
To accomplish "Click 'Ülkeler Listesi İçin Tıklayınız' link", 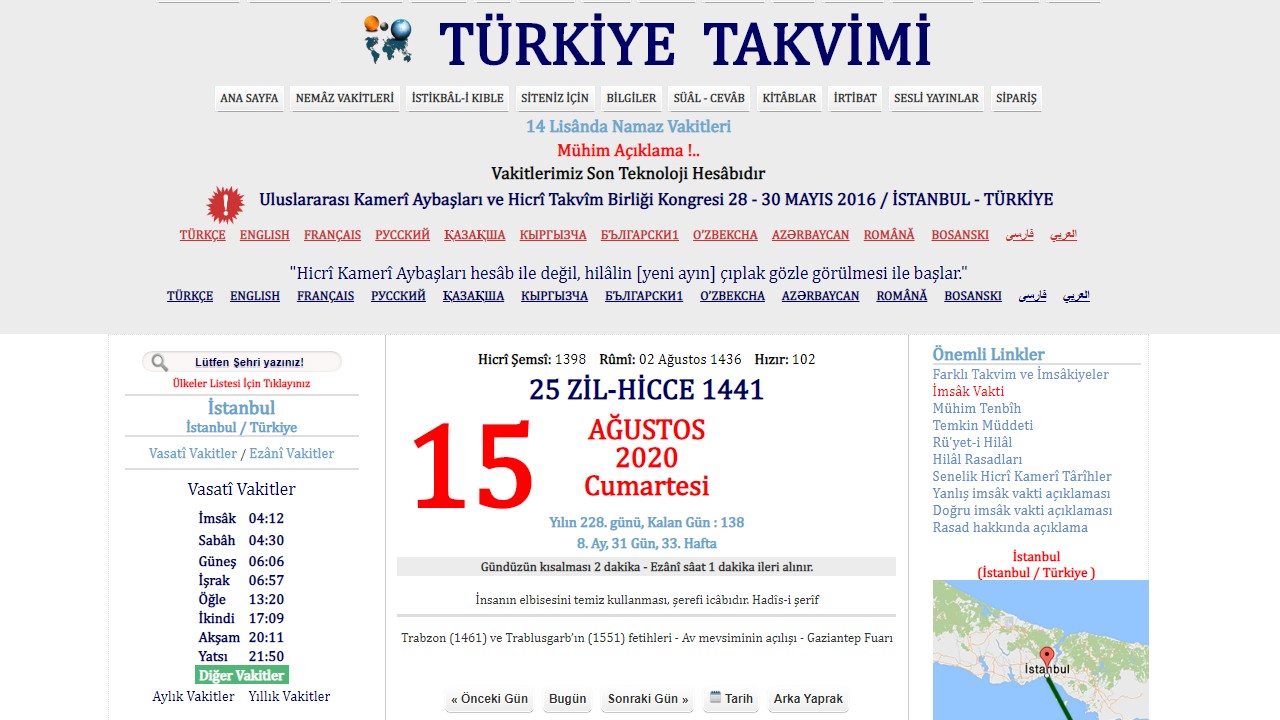I will click(x=242, y=383).
